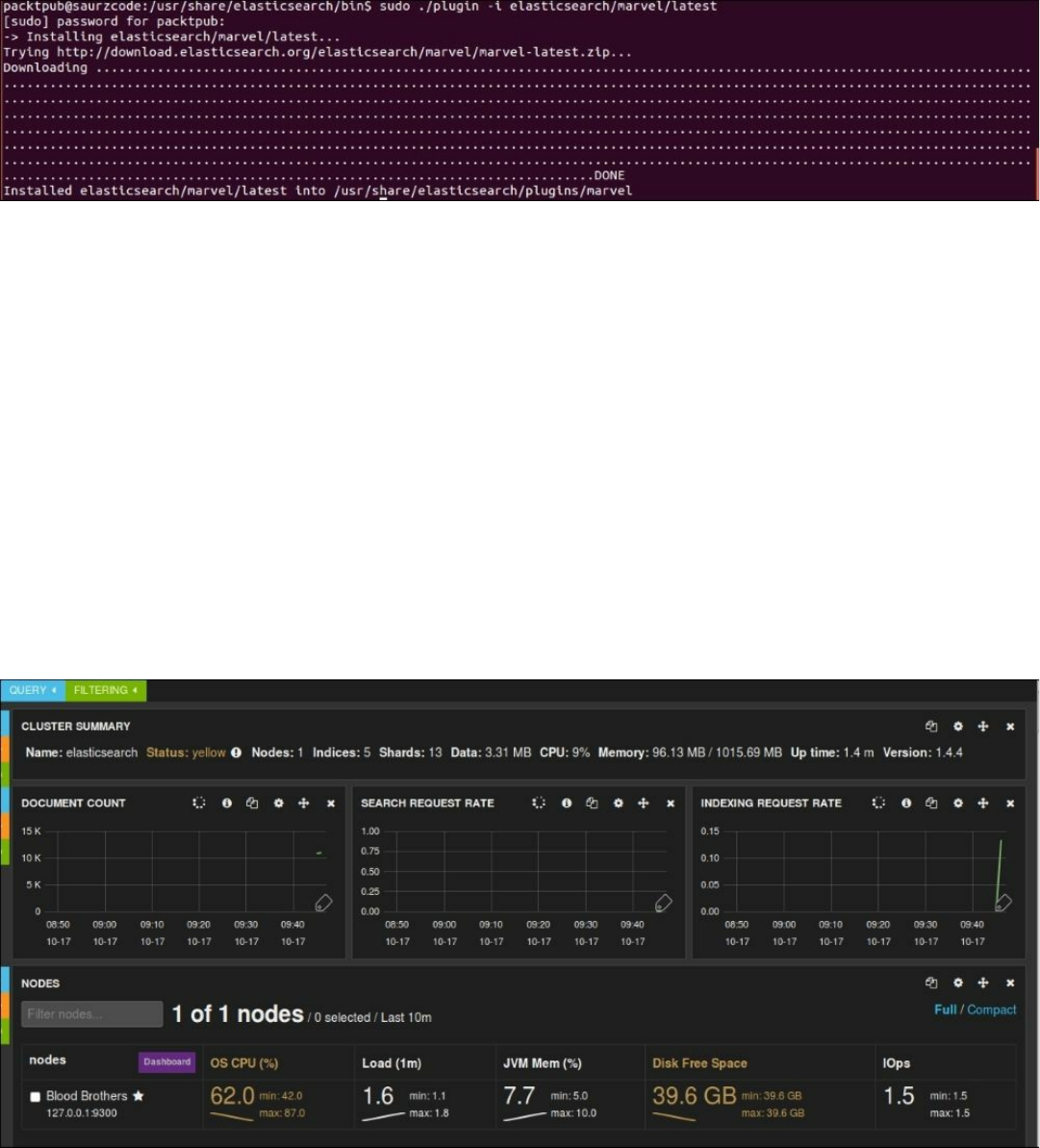Screen dimensions: 1040x1148
Task: Click the Search Request Rate spinner icon
Action: pos(539,804)
